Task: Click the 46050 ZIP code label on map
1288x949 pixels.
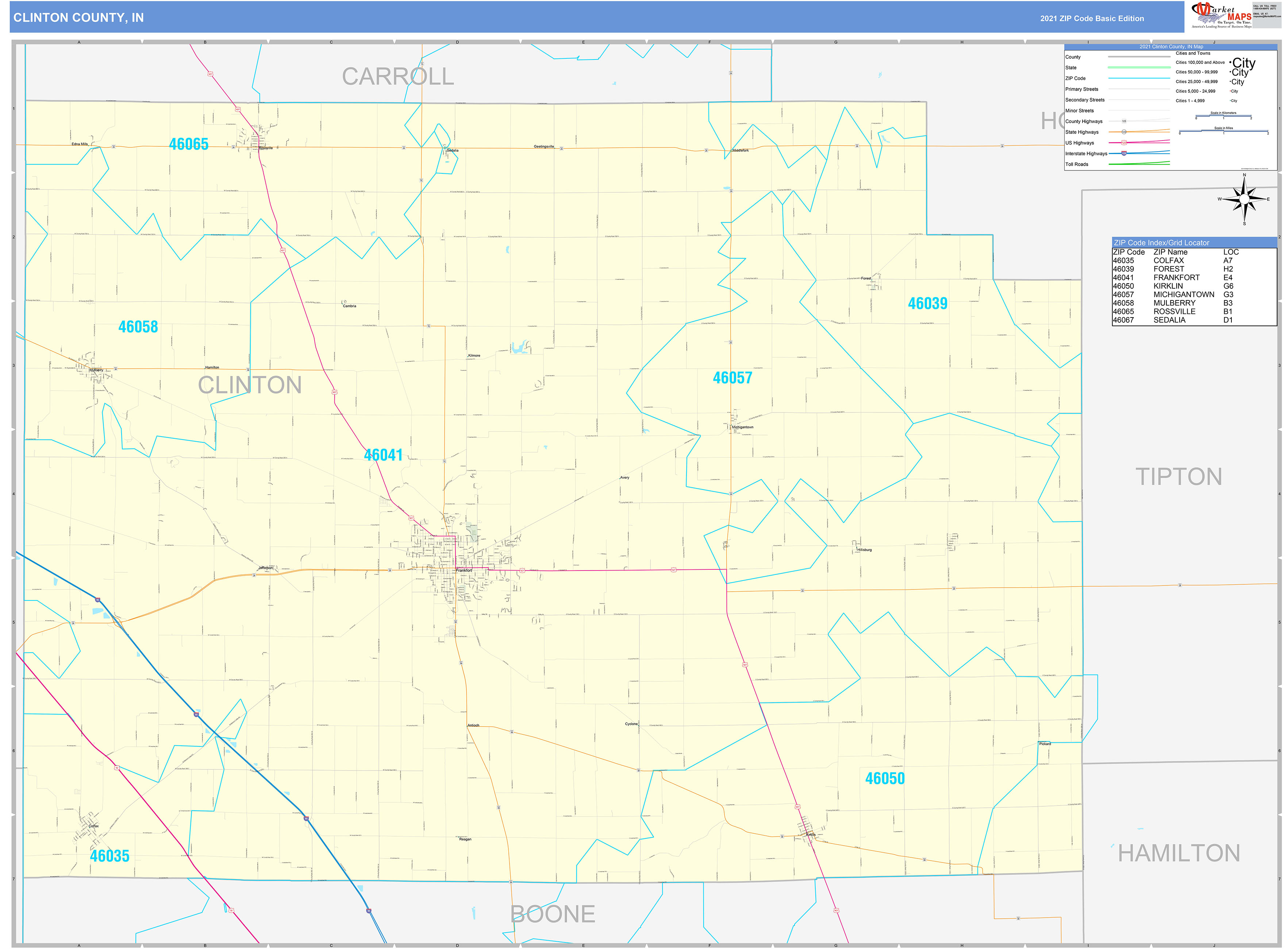Action: tap(885, 779)
